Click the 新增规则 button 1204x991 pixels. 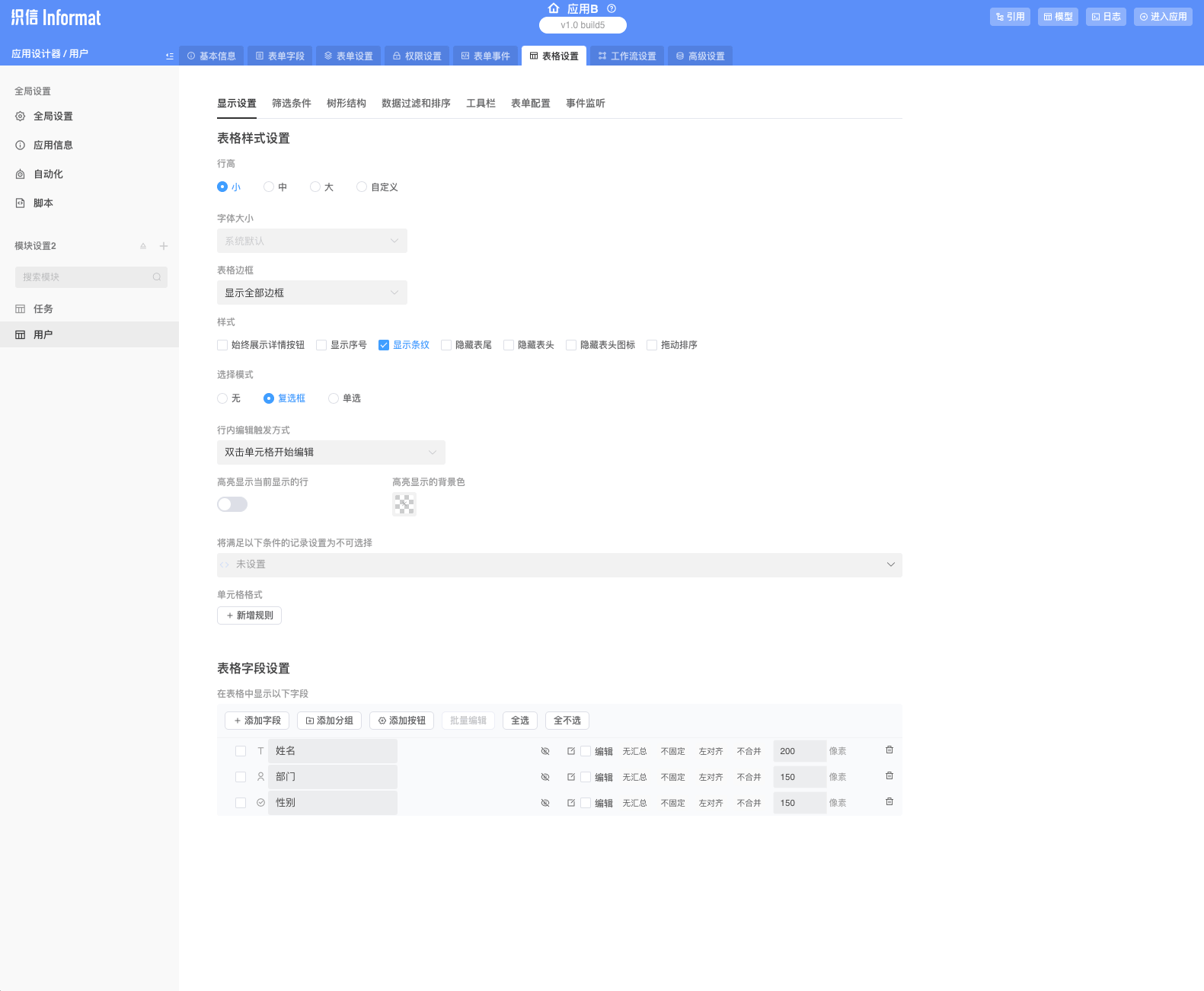(x=249, y=615)
